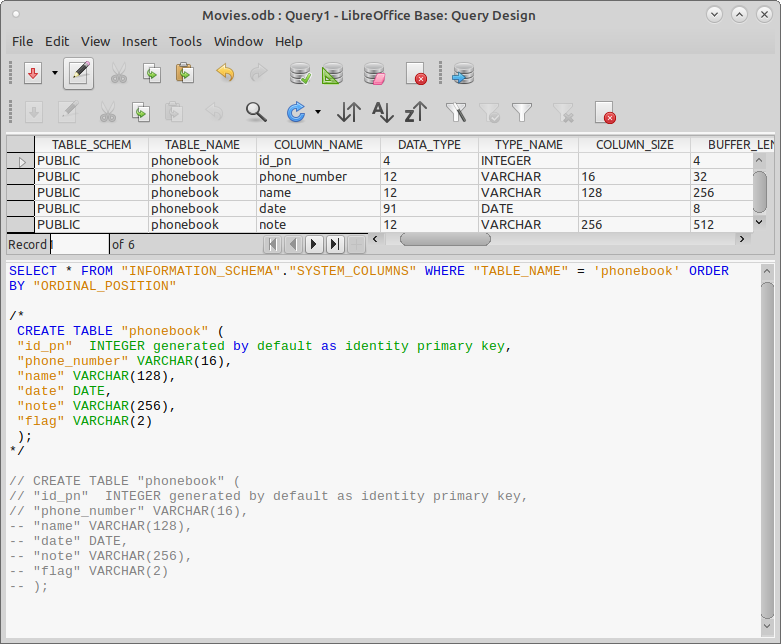Screen dimensions: 781x644
Task: Open the Tools menu
Action: 185,41
